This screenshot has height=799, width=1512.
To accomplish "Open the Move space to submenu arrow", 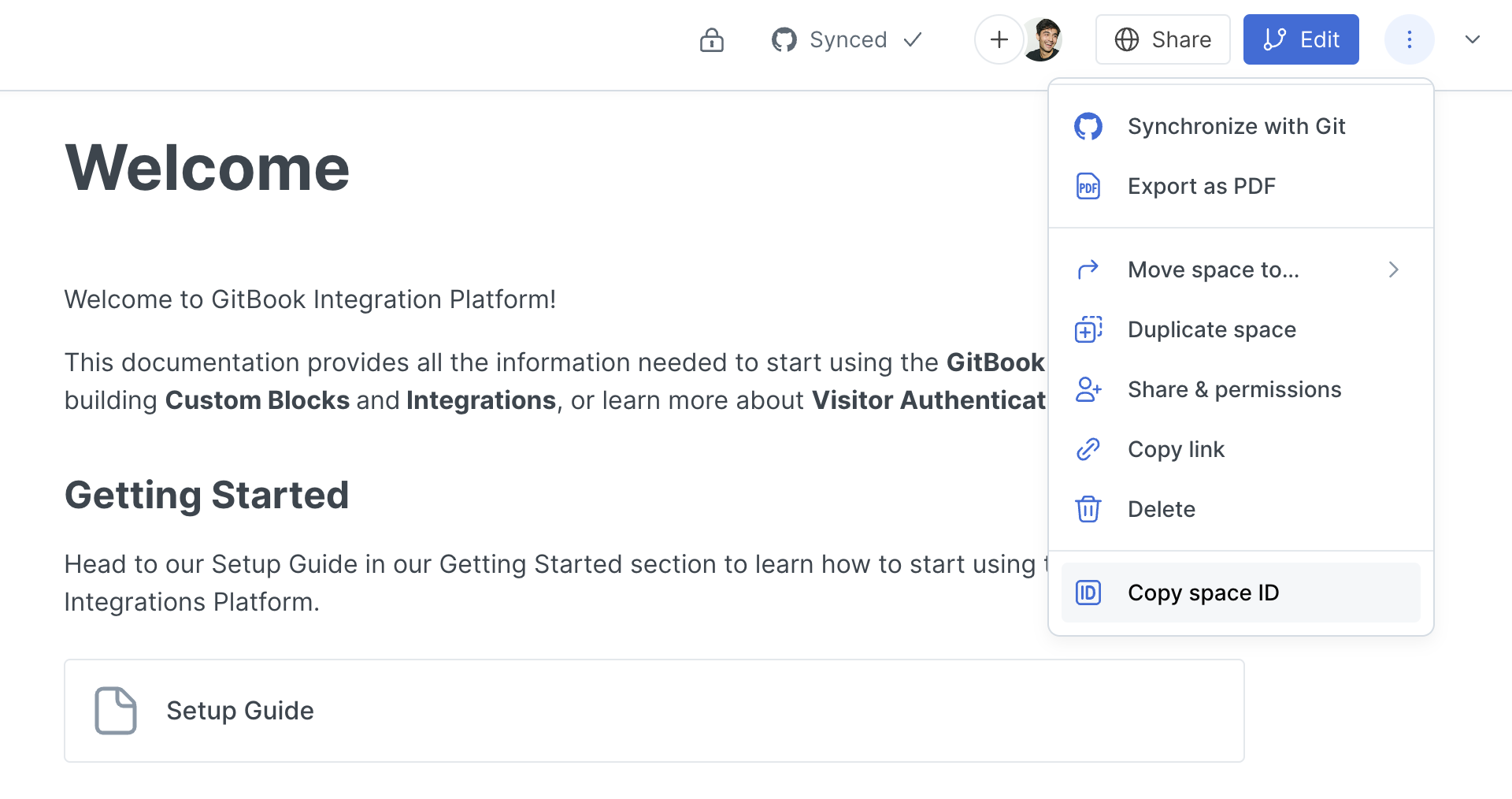I will click(x=1393, y=270).
